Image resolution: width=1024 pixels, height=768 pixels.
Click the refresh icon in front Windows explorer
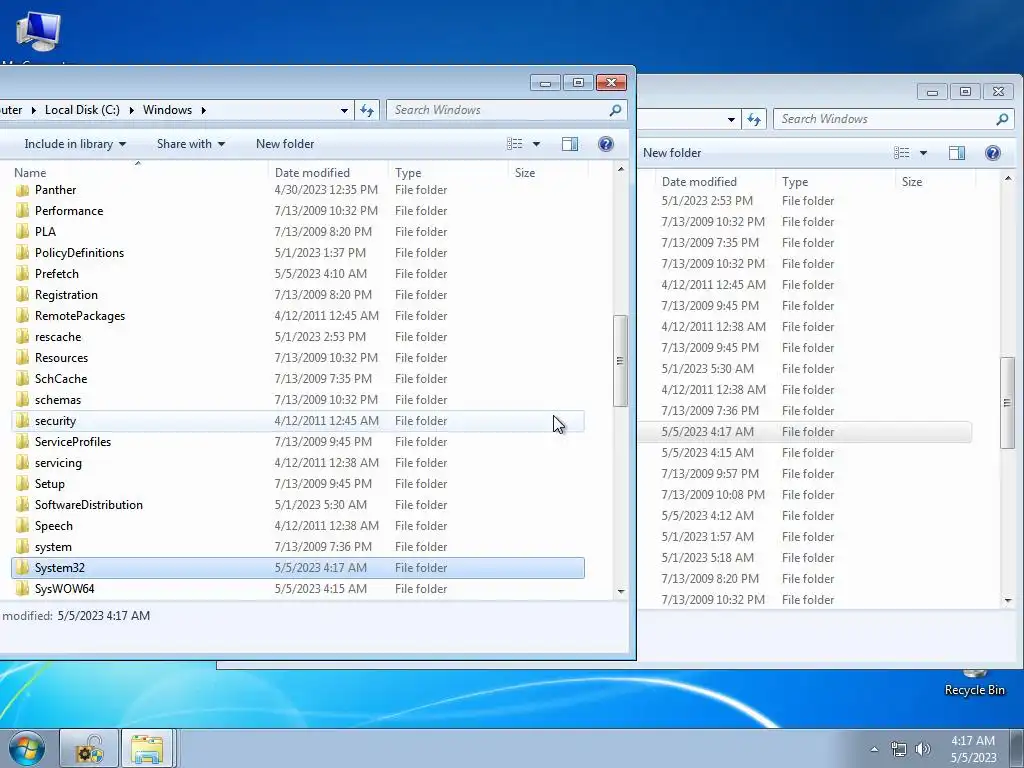[x=367, y=110]
